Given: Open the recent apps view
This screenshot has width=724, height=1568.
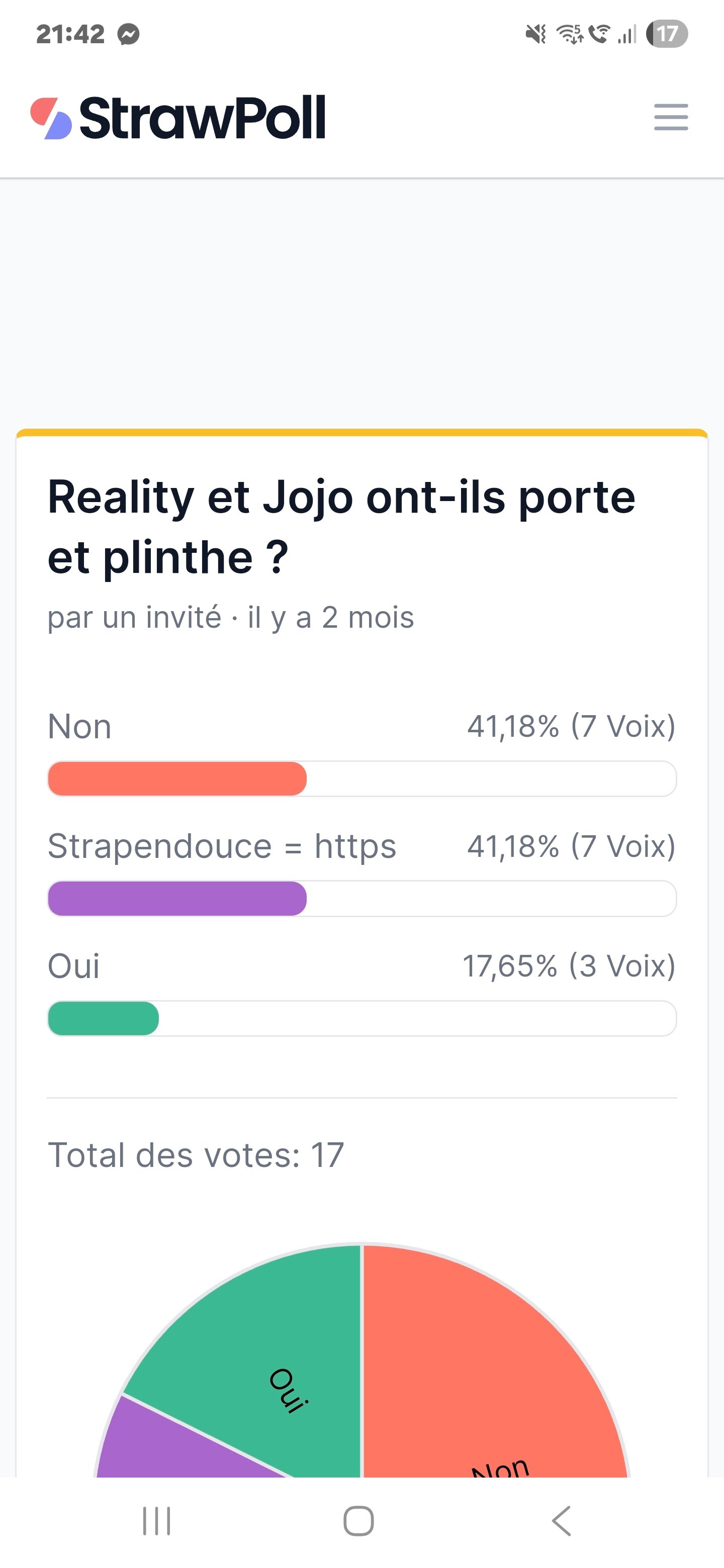Looking at the screenshot, I should pyautogui.click(x=156, y=1521).
